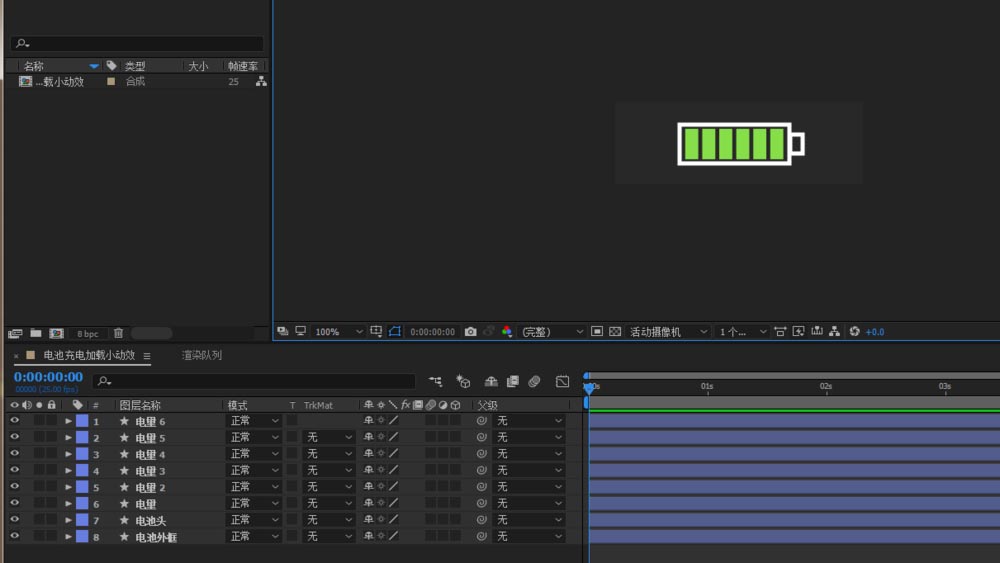Screen dimensions: 1000x563
Task: Open the comp flowchart icon in viewer bar
Action: click(834, 332)
